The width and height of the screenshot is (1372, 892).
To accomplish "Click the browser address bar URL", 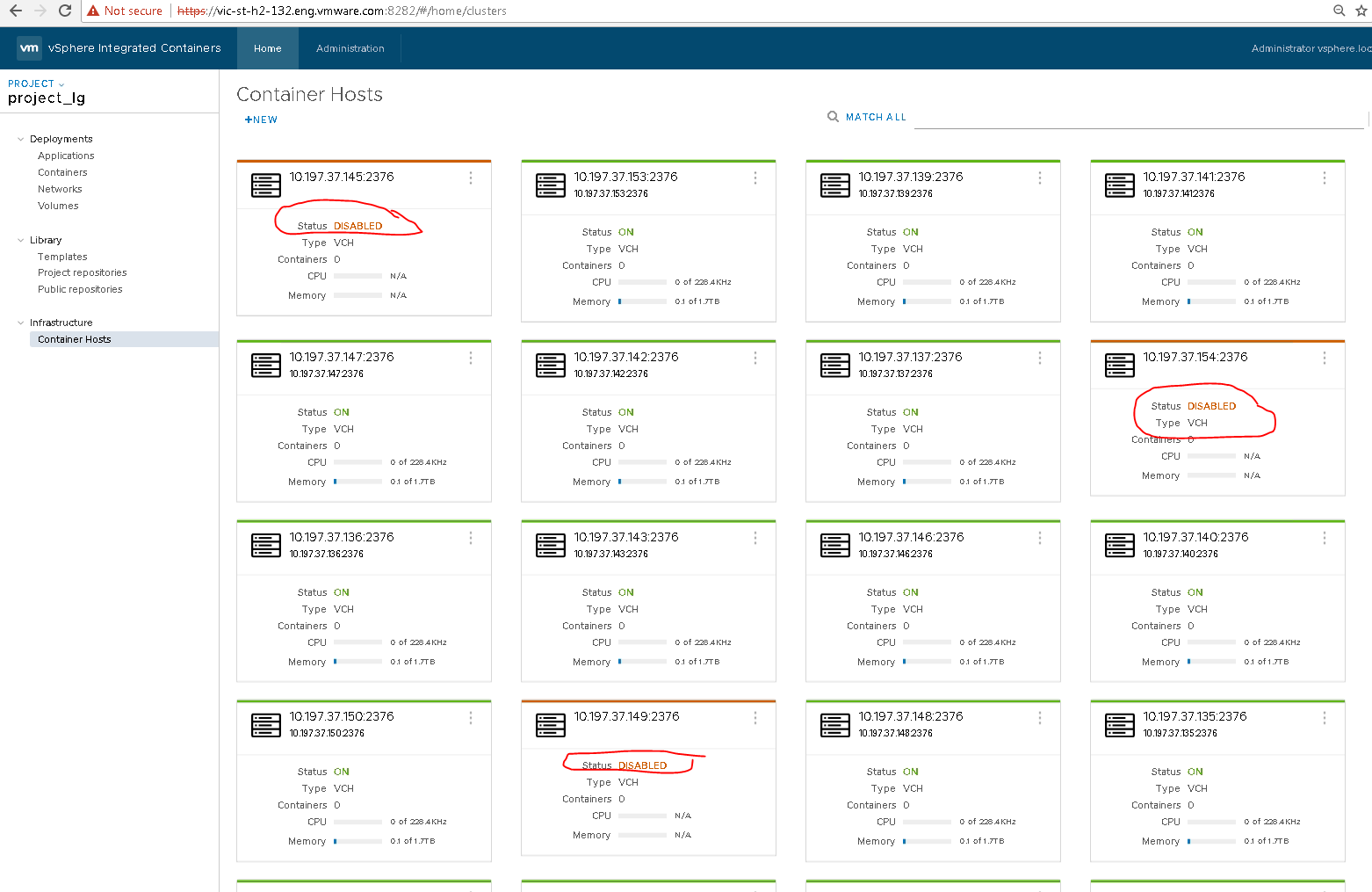I will (x=342, y=11).
